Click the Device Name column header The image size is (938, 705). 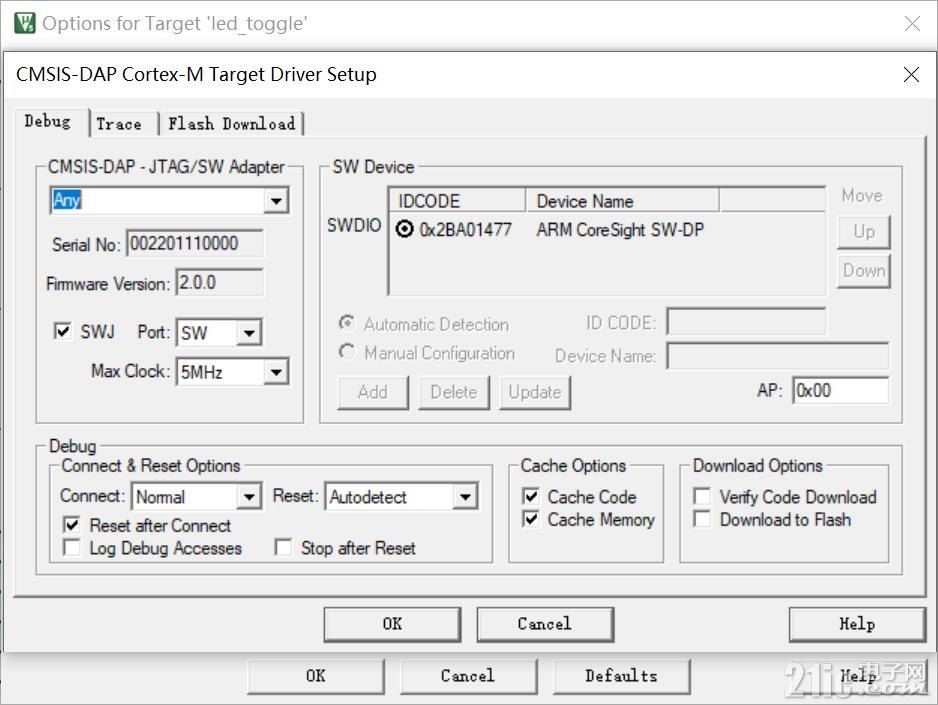(622, 201)
